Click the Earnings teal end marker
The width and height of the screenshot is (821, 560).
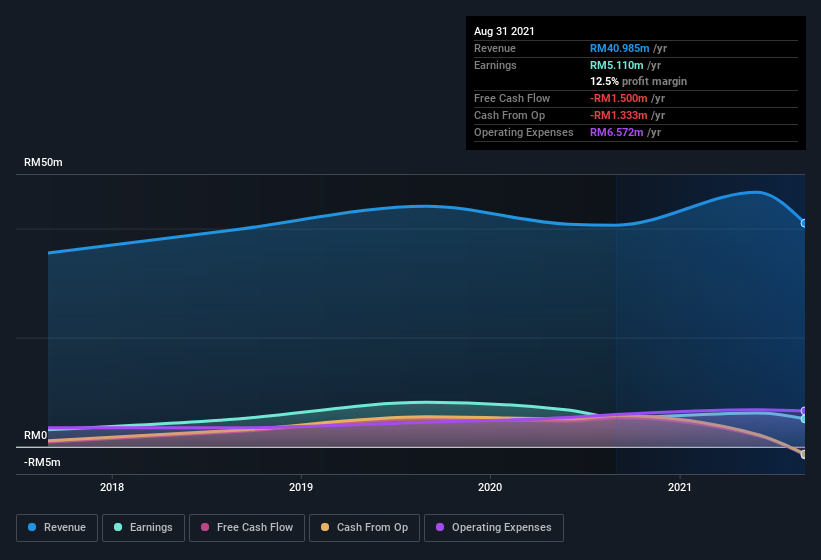click(x=804, y=419)
